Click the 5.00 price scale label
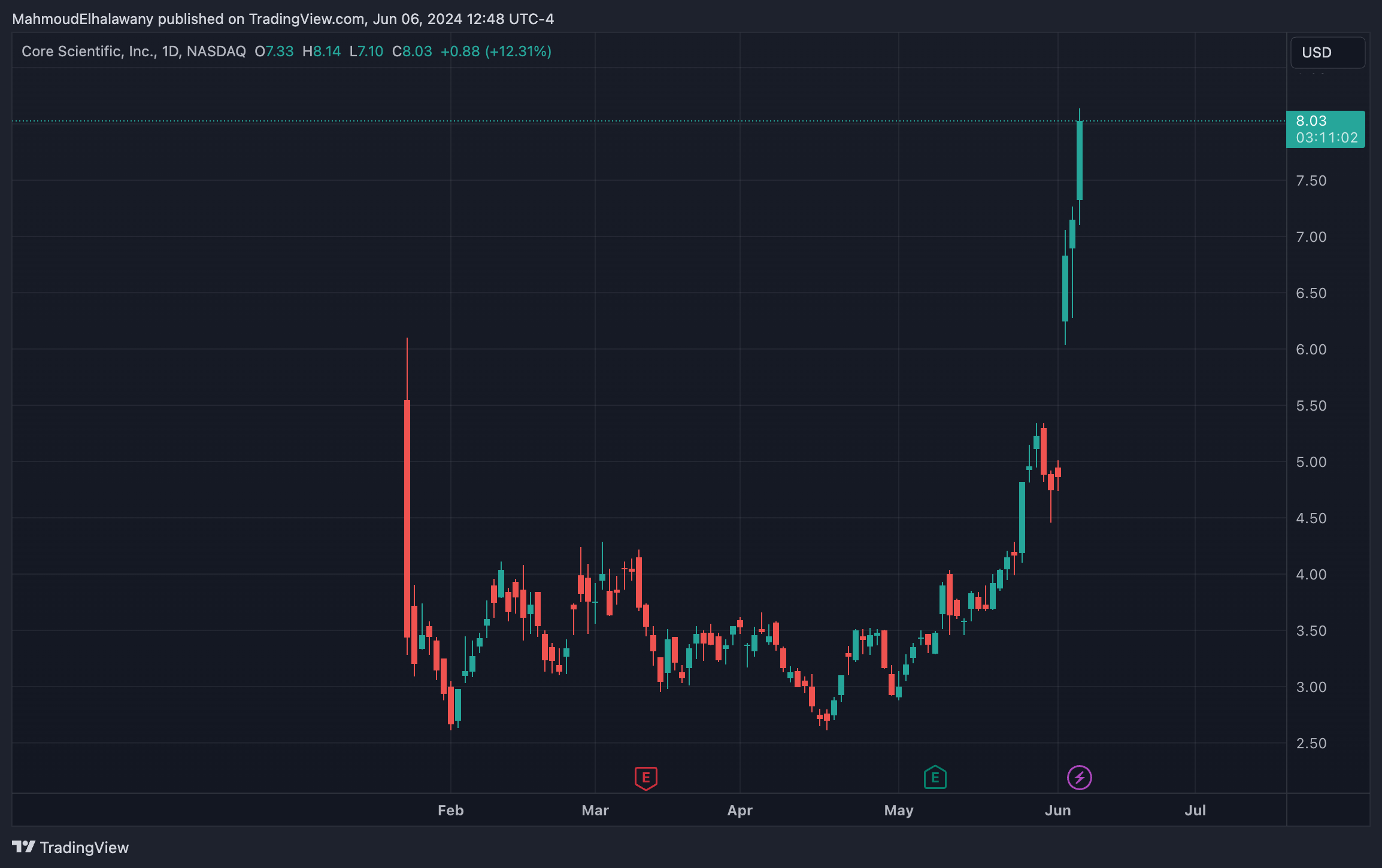The image size is (1382, 868). point(1311,462)
